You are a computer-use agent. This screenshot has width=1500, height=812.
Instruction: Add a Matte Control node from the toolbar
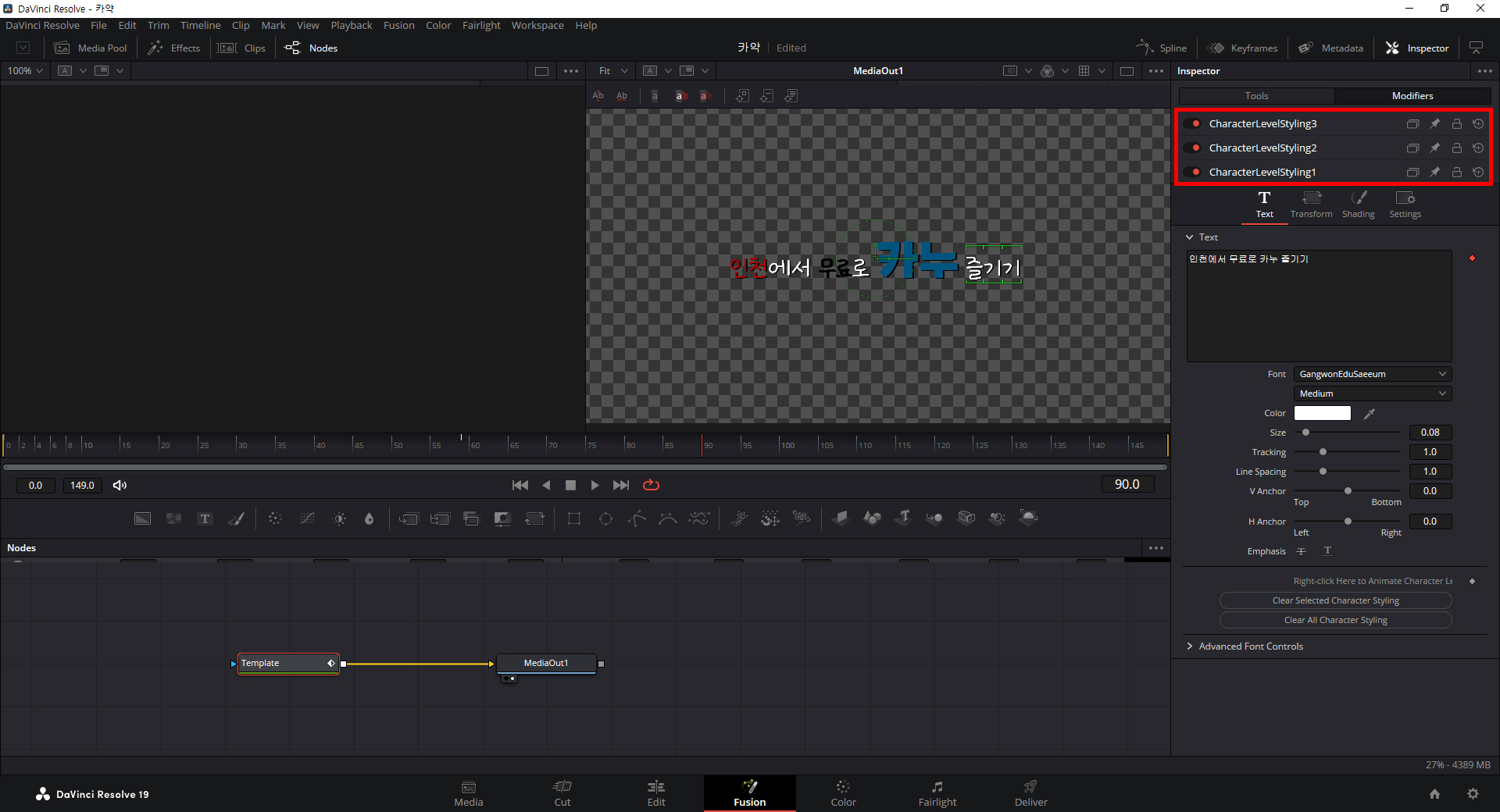click(502, 518)
